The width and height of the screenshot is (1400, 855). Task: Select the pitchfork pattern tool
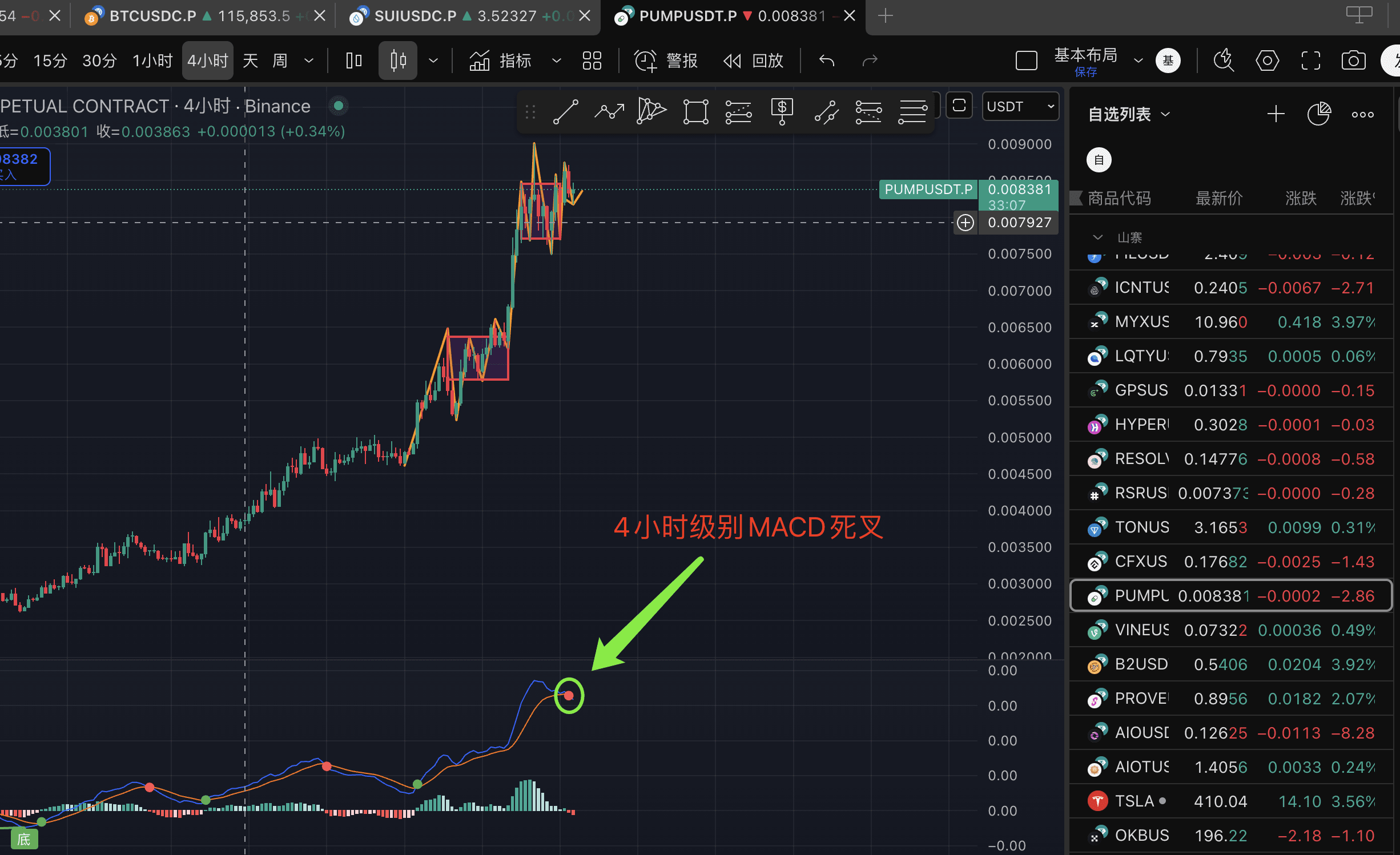point(651,111)
